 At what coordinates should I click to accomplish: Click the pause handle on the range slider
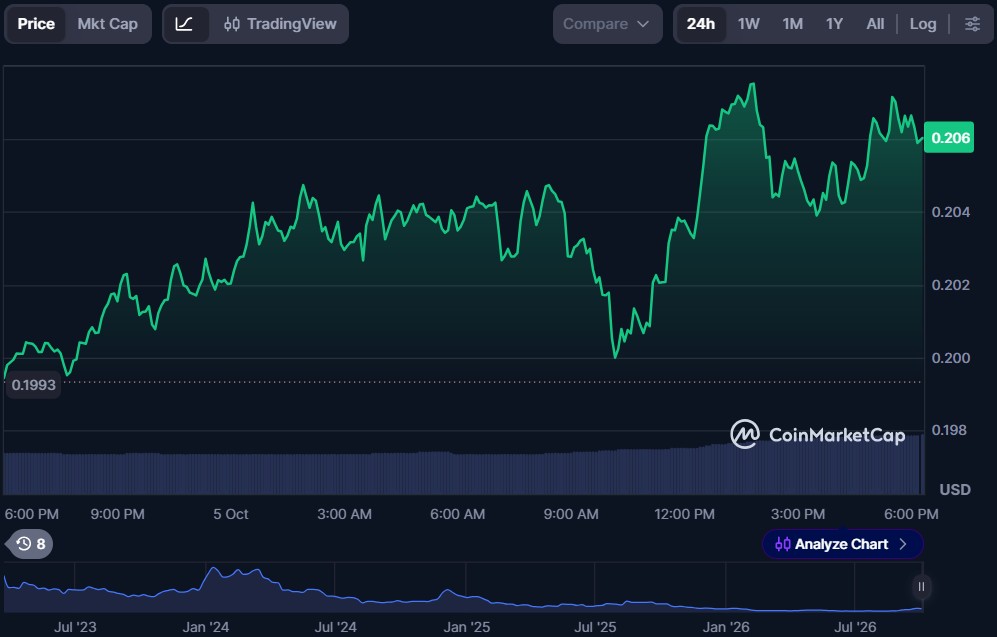(921, 586)
